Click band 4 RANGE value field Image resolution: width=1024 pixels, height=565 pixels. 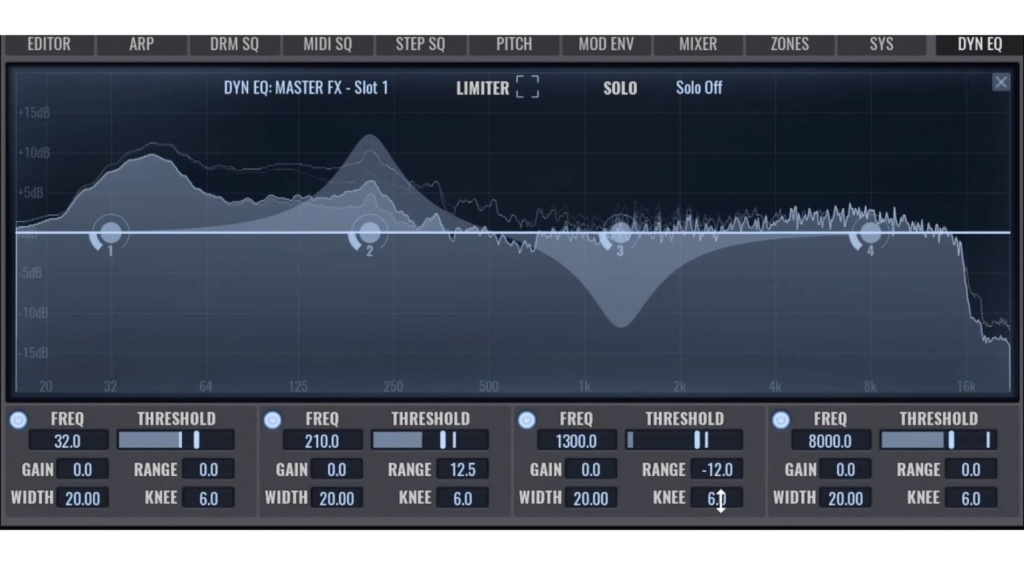[970, 470]
